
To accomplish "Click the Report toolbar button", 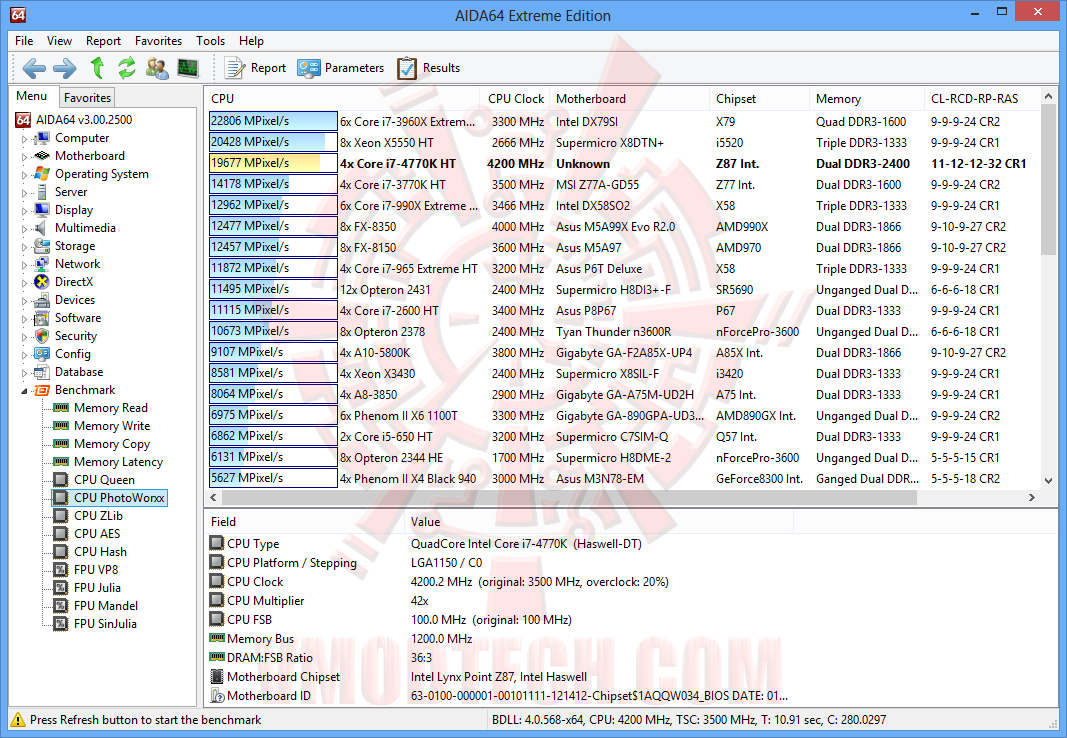I will click(255, 68).
